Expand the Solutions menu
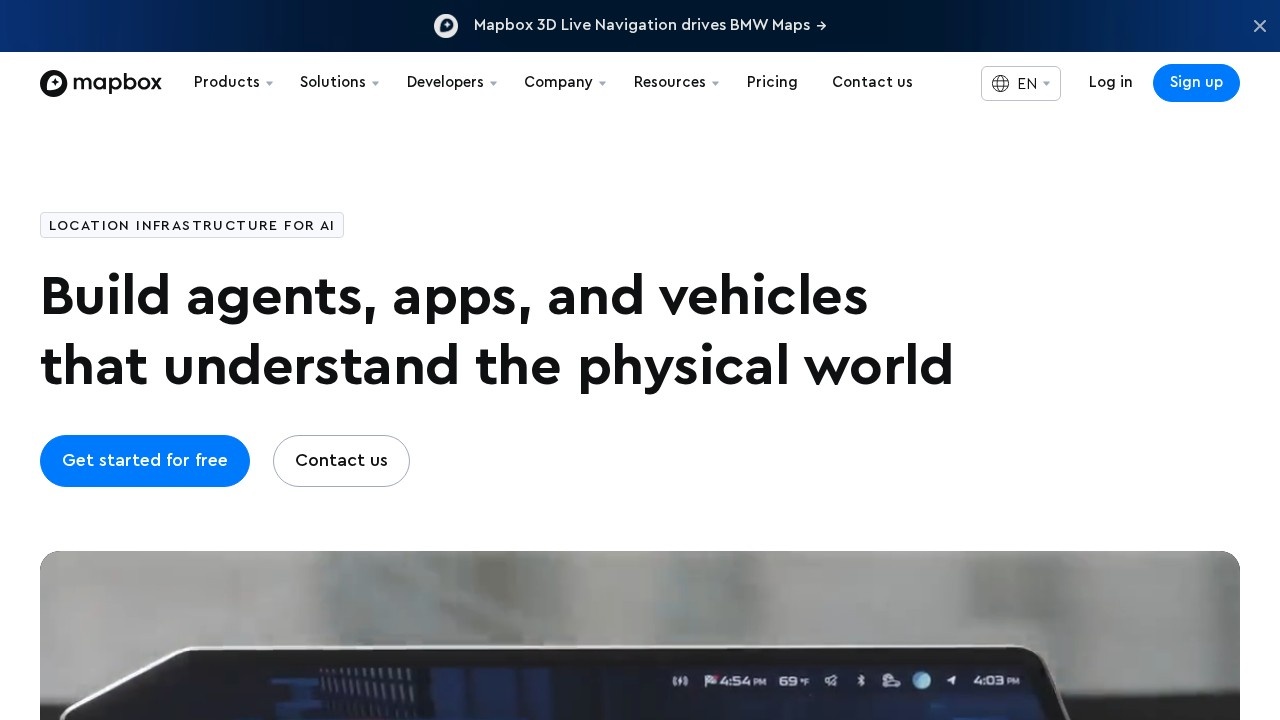Image resolution: width=1280 pixels, height=720 pixels. click(x=339, y=83)
